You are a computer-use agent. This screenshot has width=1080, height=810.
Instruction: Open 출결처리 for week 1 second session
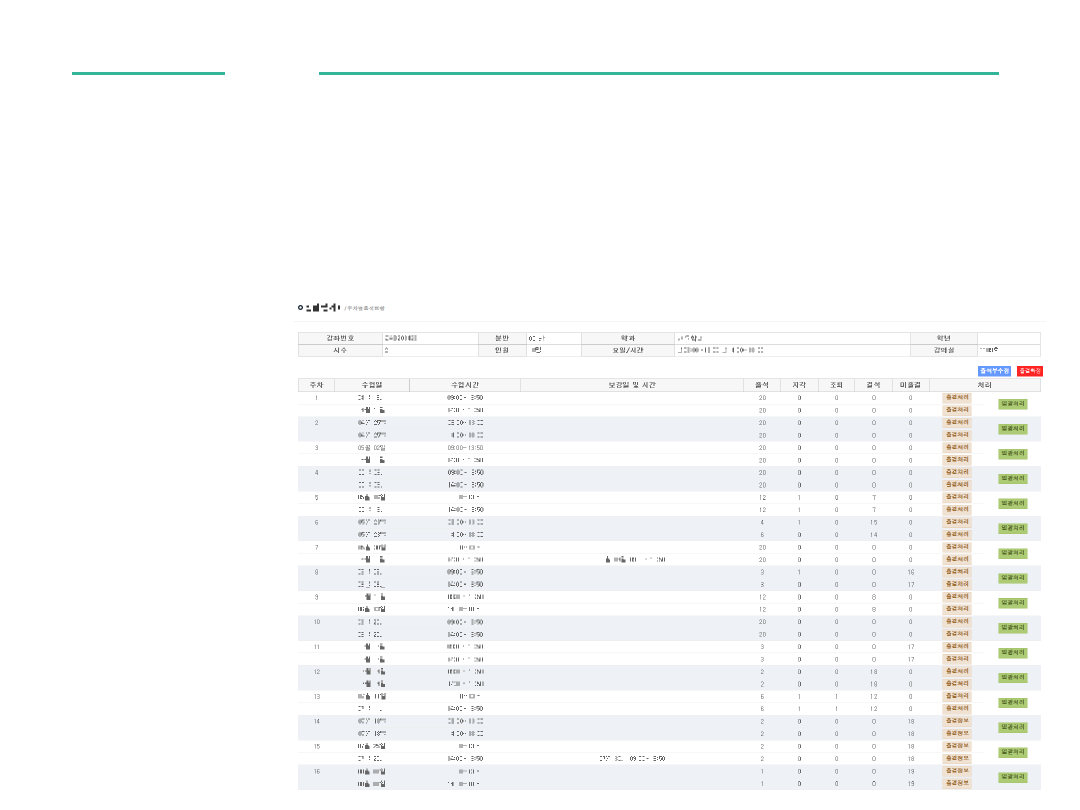[956, 410]
